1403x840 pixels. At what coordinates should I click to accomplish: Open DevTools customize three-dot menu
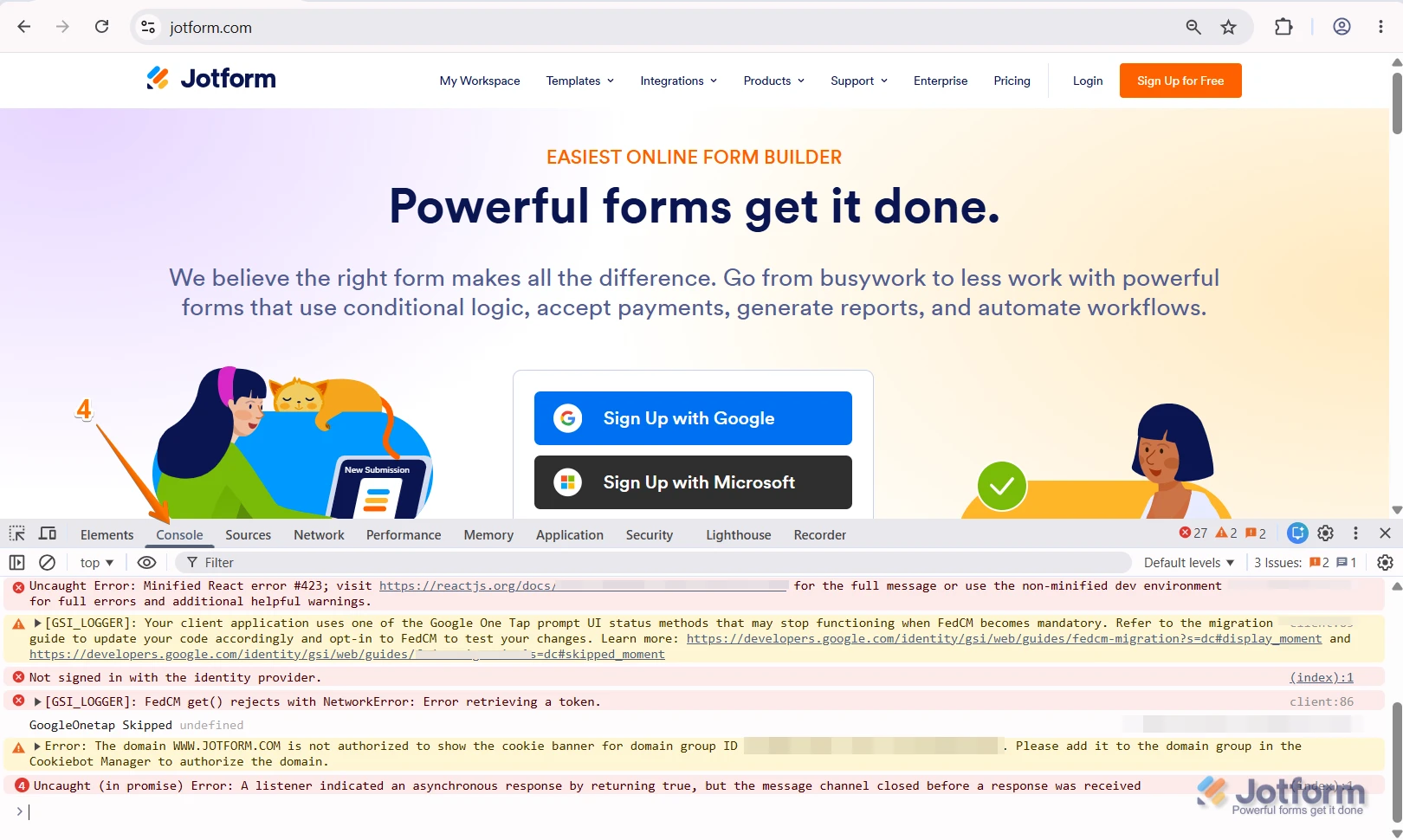pos(1355,533)
